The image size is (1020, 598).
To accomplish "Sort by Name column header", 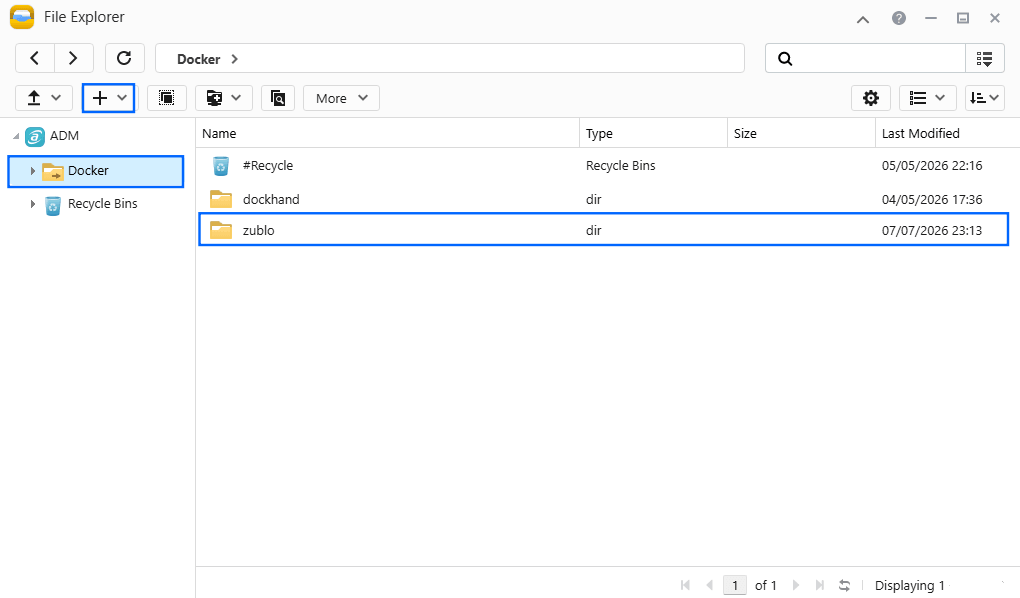I will tap(387, 133).
